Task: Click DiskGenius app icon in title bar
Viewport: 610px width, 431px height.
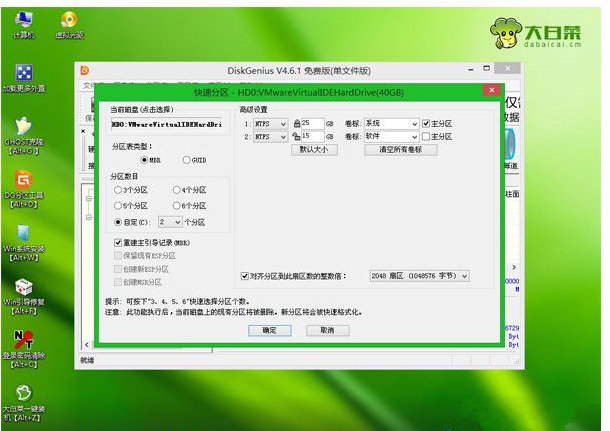Action: [x=85, y=70]
